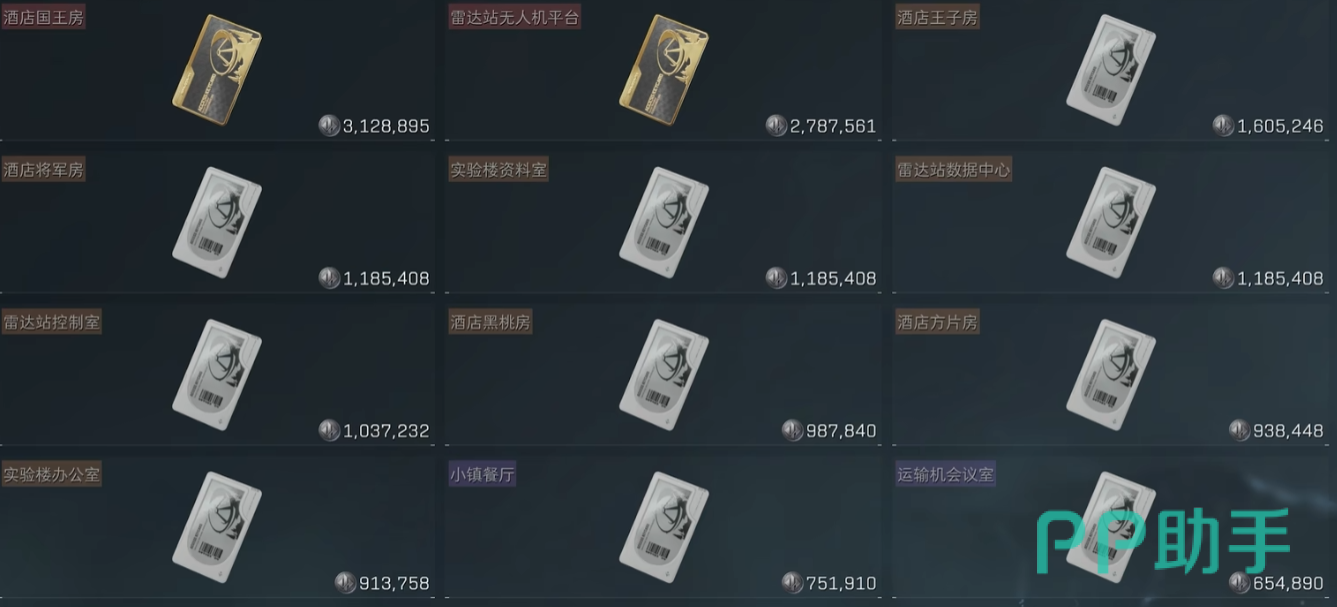Click the currency coin icon beside 1,037,232
The height and width of the screenshot is (607, 1337).
pyautogui.click(x=329, y=431)
